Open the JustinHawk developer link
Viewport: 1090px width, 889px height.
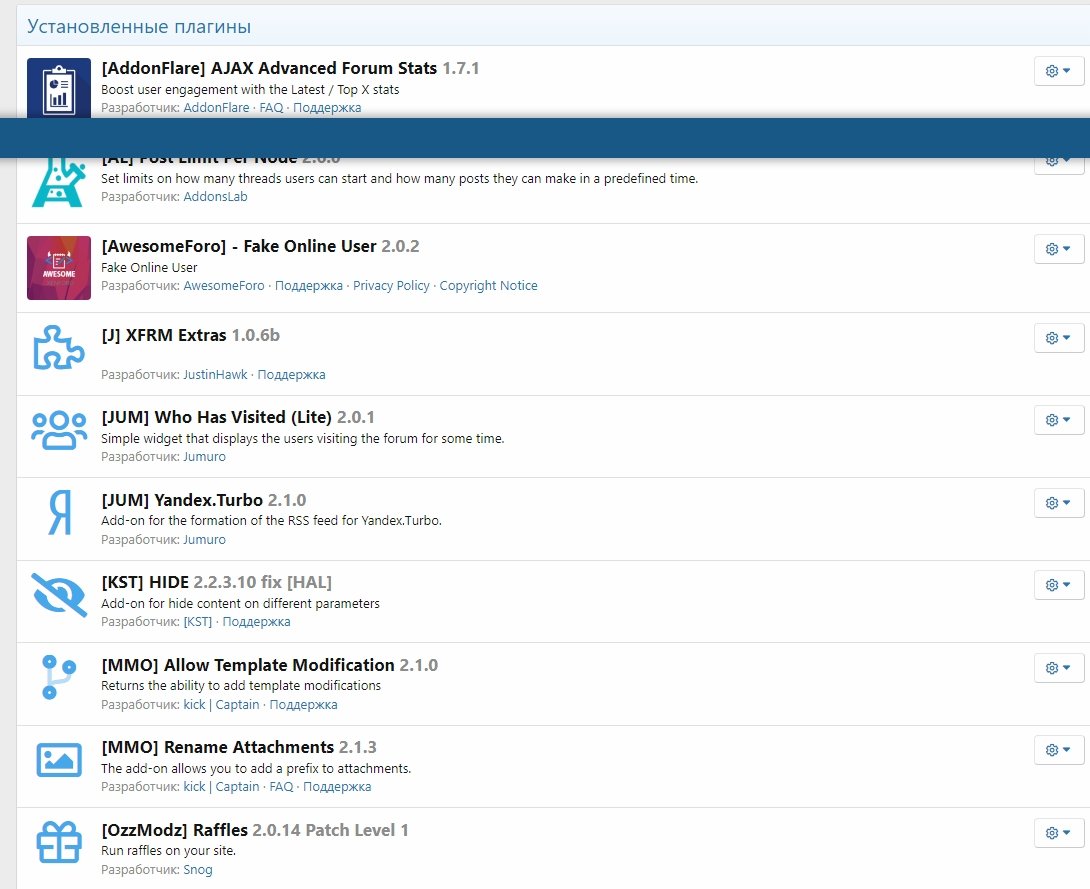click(215, 375)
